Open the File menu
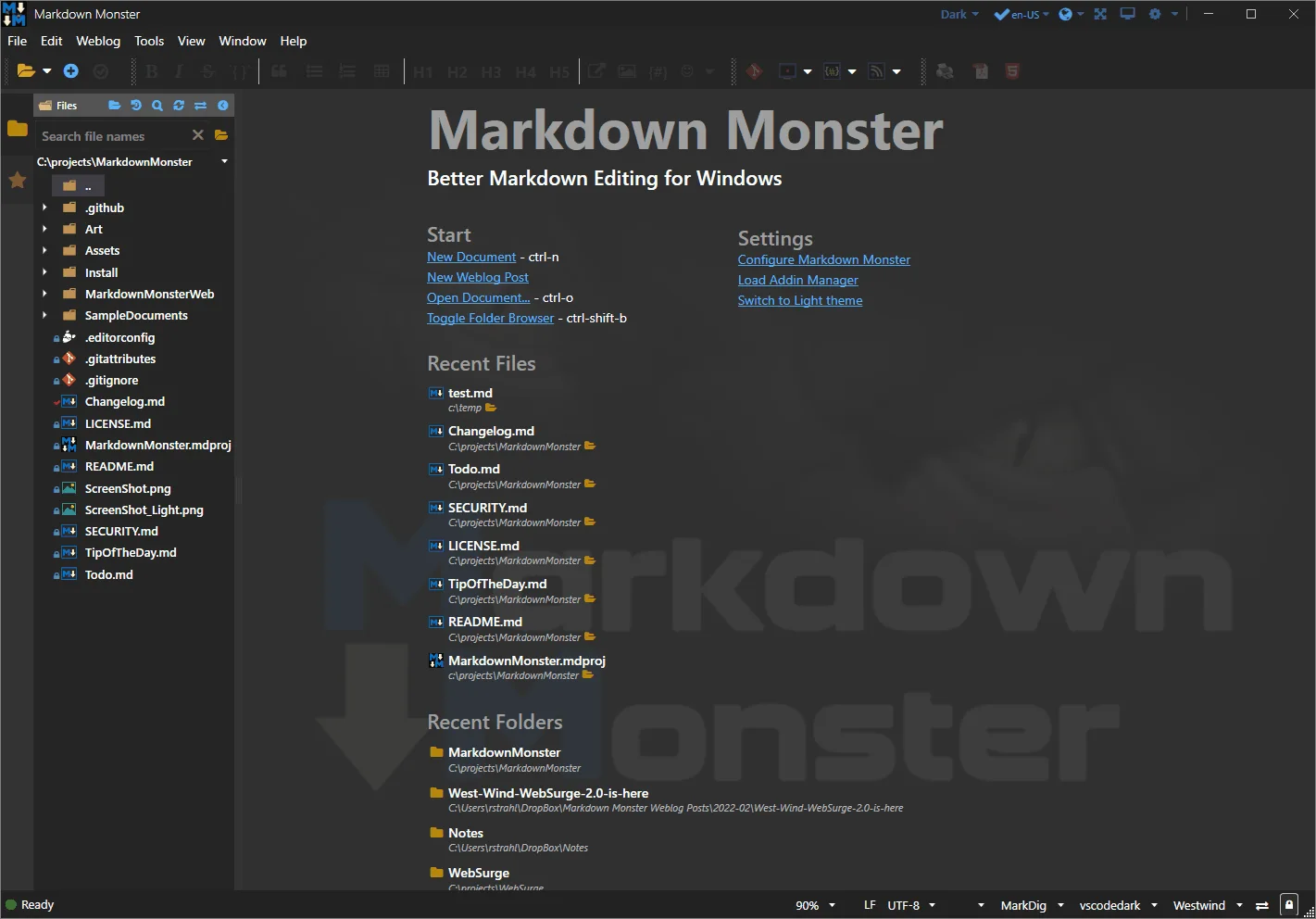 (18, 41)
